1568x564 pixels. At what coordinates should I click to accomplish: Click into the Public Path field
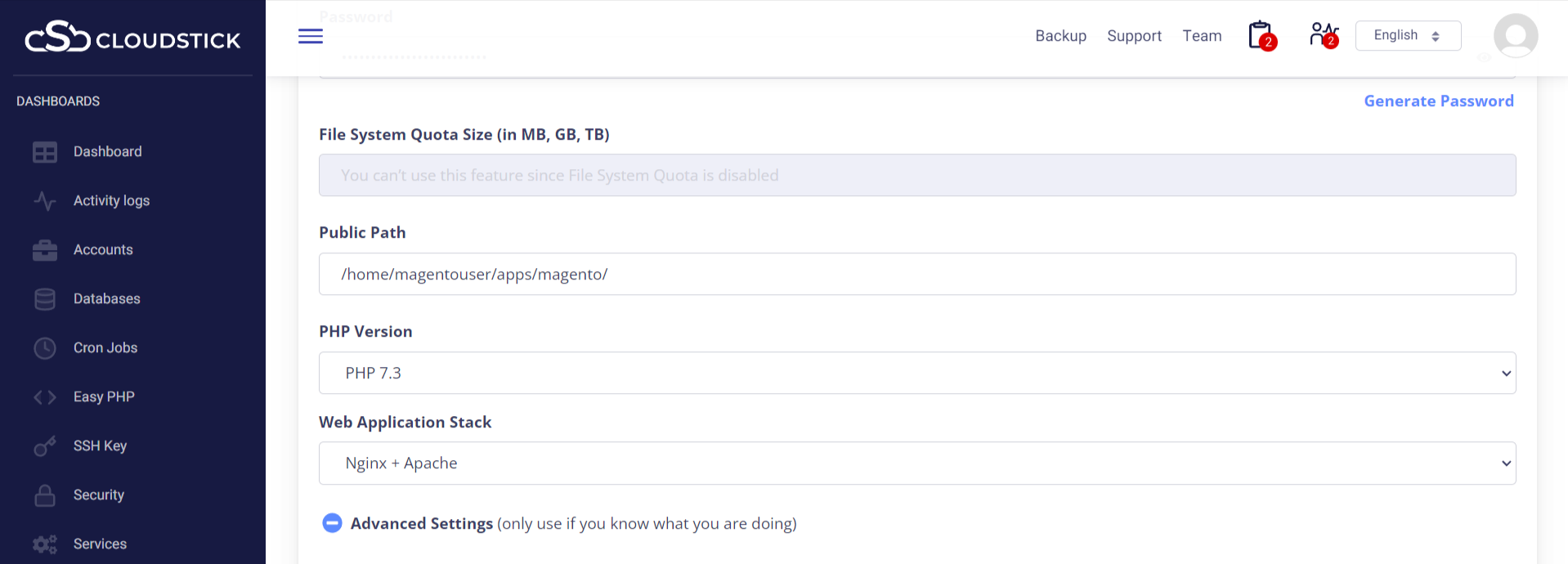pos(916,275)
